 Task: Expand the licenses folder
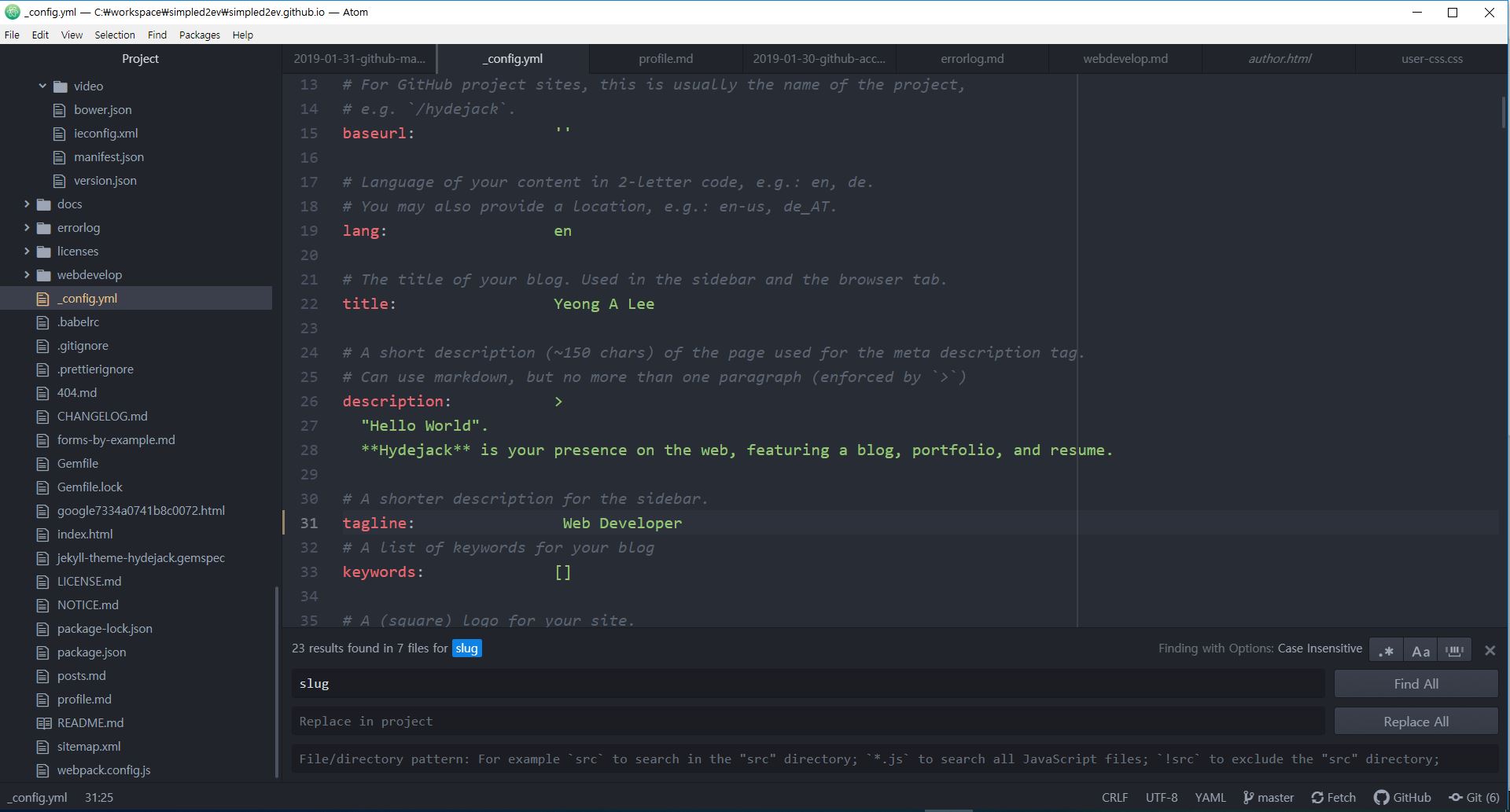tap(27, 251)
